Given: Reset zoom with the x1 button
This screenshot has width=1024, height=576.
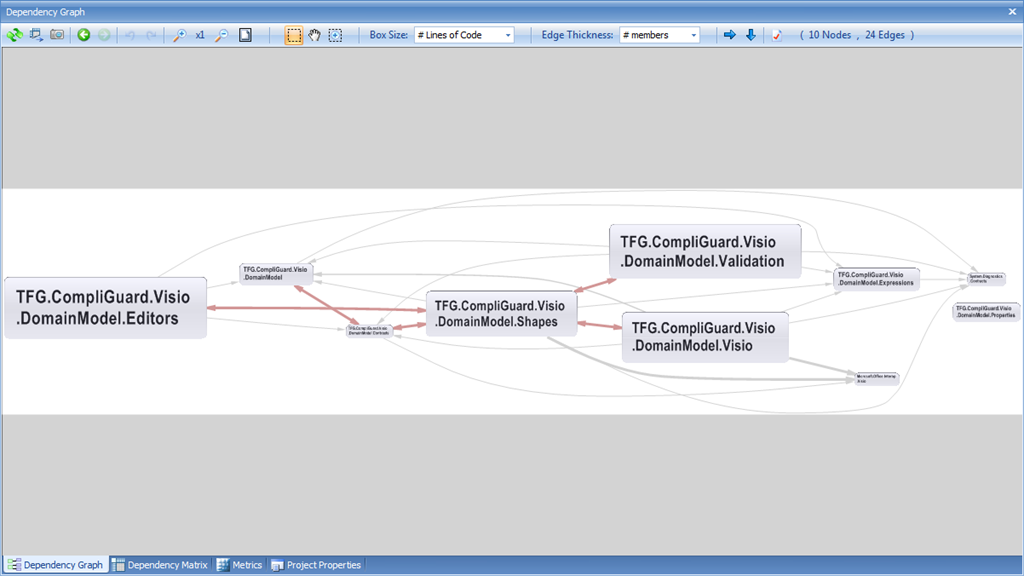Looking at the screenshot, I should tap(200, 35).
